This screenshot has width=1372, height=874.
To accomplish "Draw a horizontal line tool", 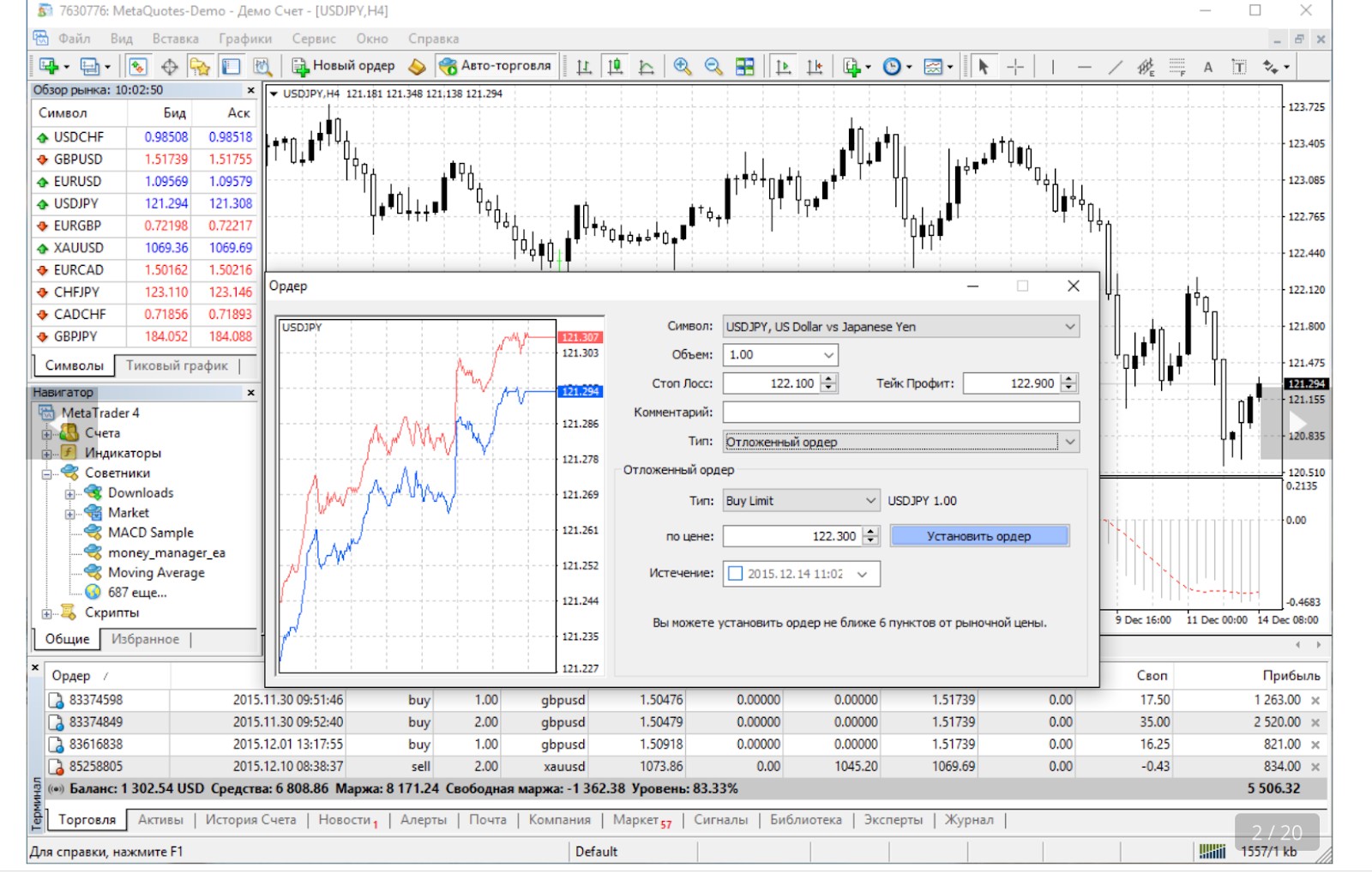I will (x=1084, y=66).
